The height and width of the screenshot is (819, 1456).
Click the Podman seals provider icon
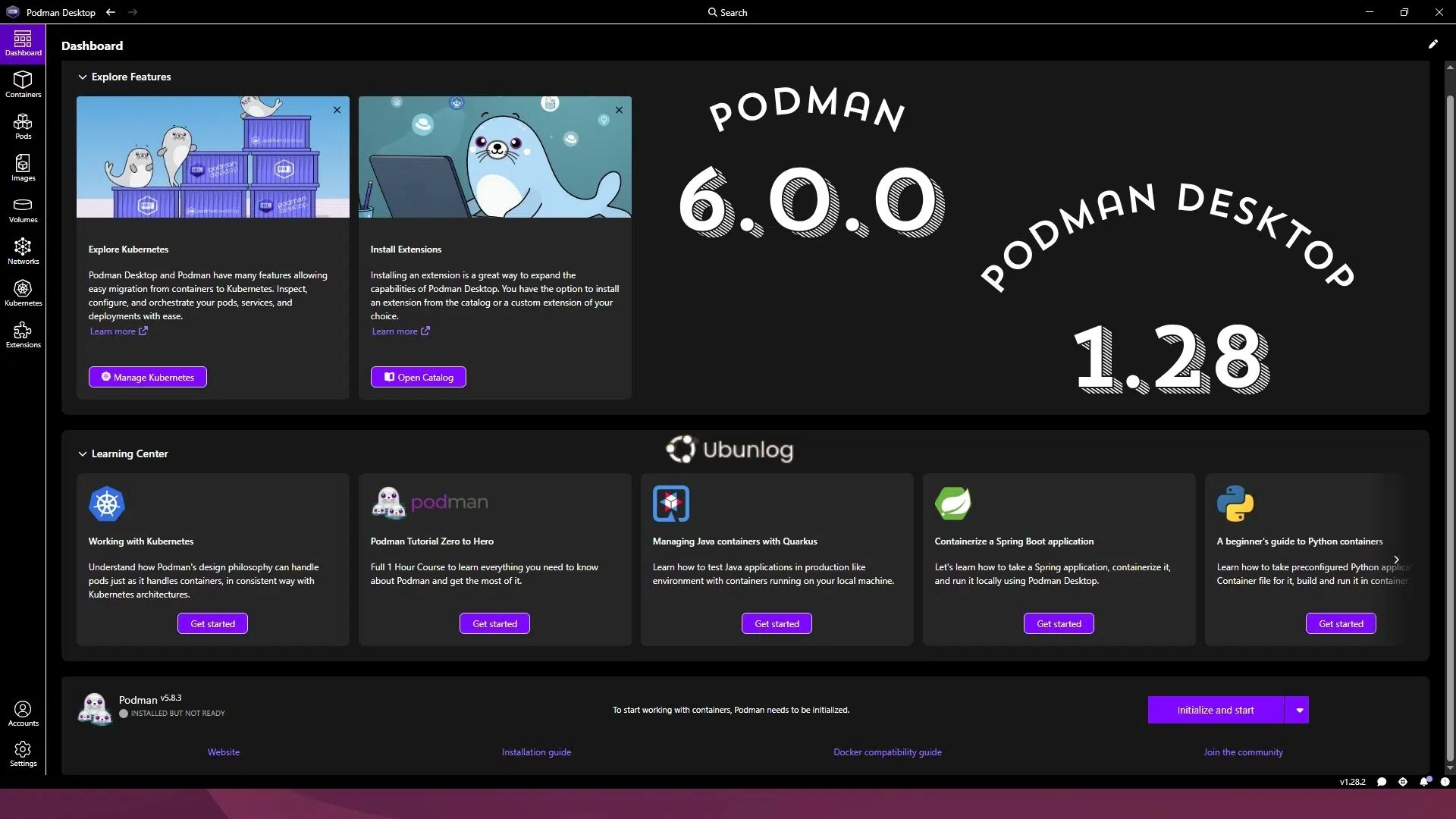pos(95,710)
